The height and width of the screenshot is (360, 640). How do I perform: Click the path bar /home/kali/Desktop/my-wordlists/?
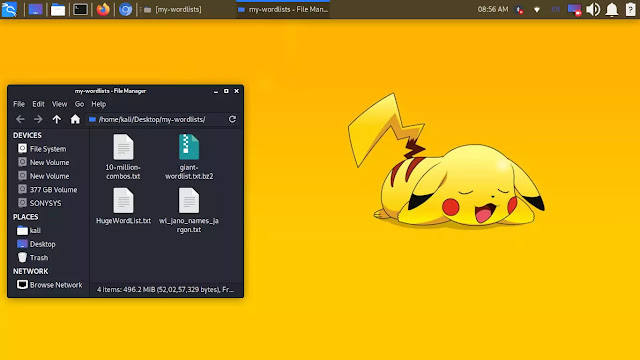155,119
